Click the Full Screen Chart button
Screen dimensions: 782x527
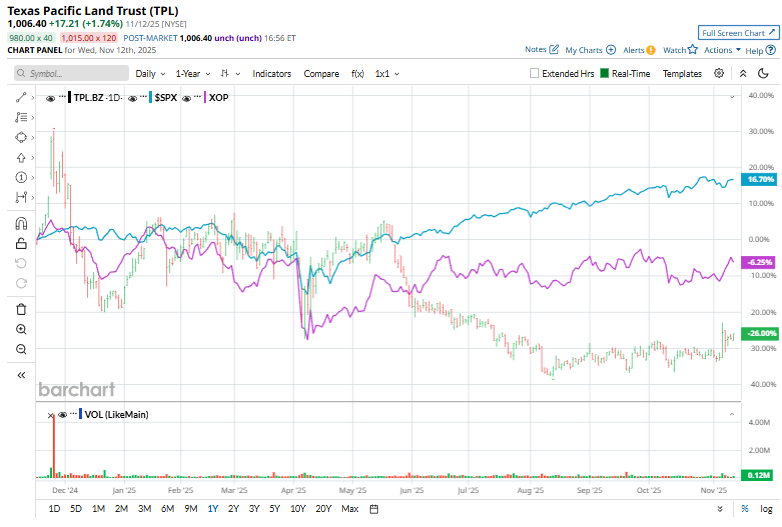[x=737, y=32]
